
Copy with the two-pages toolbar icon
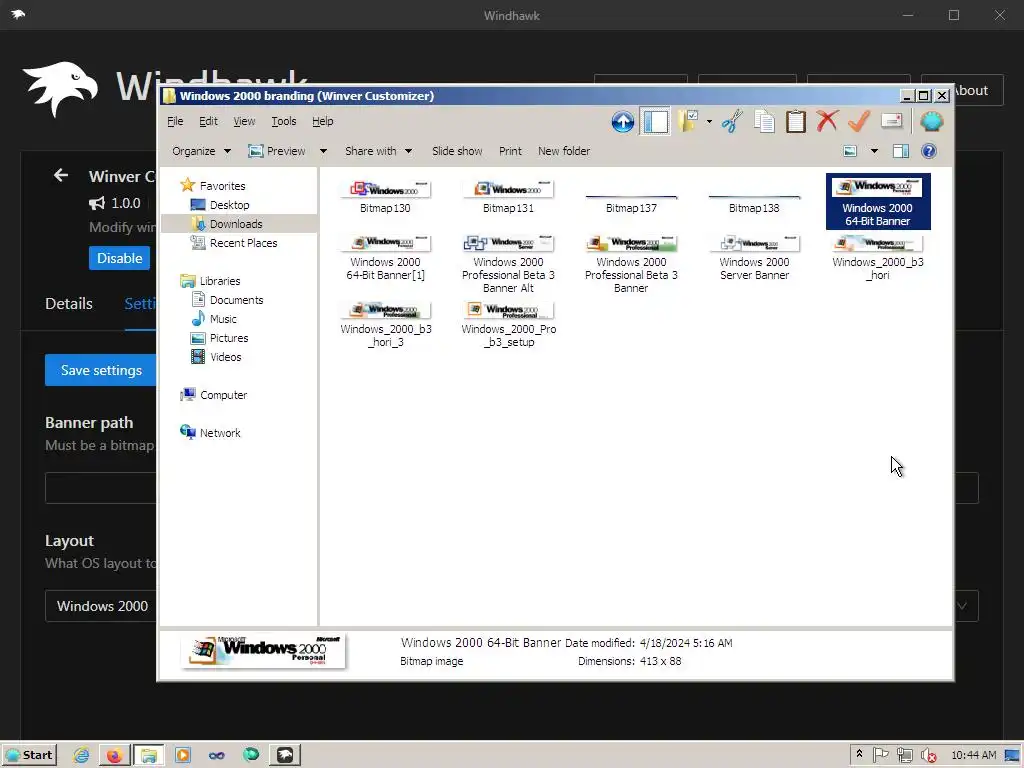pos(764,121)
